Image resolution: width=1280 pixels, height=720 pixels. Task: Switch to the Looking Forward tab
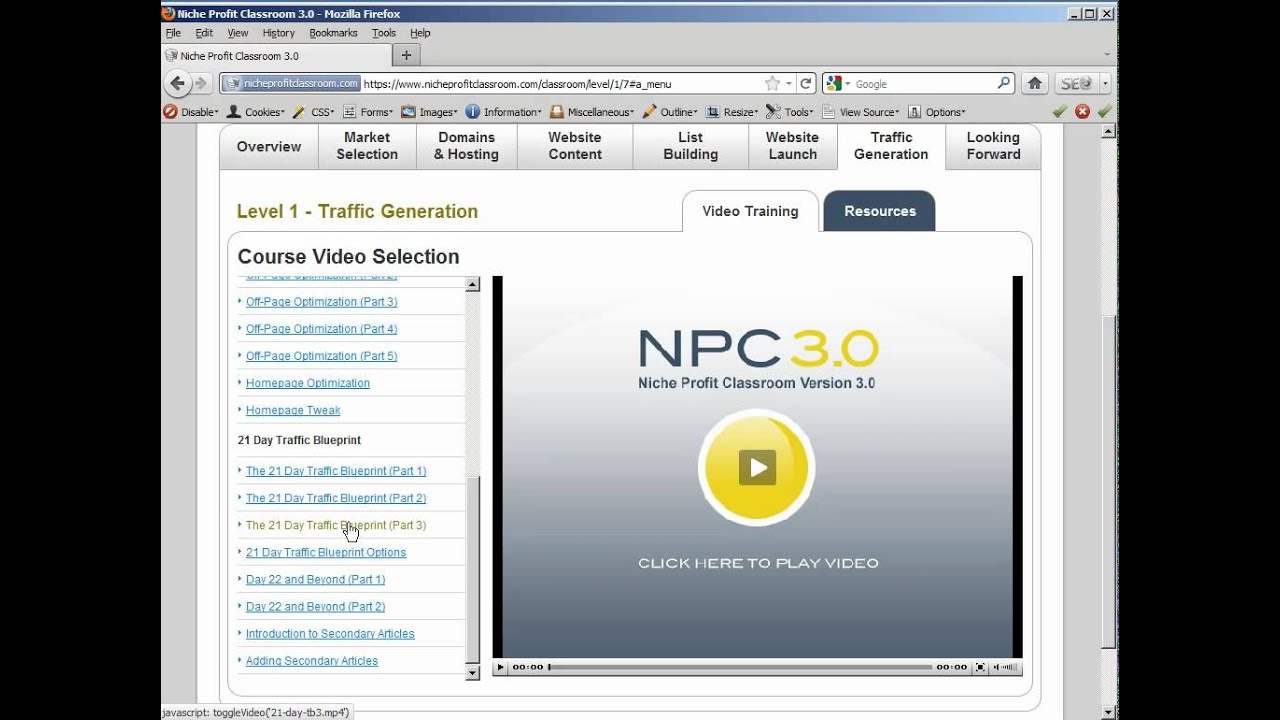(x=993, y=146)
